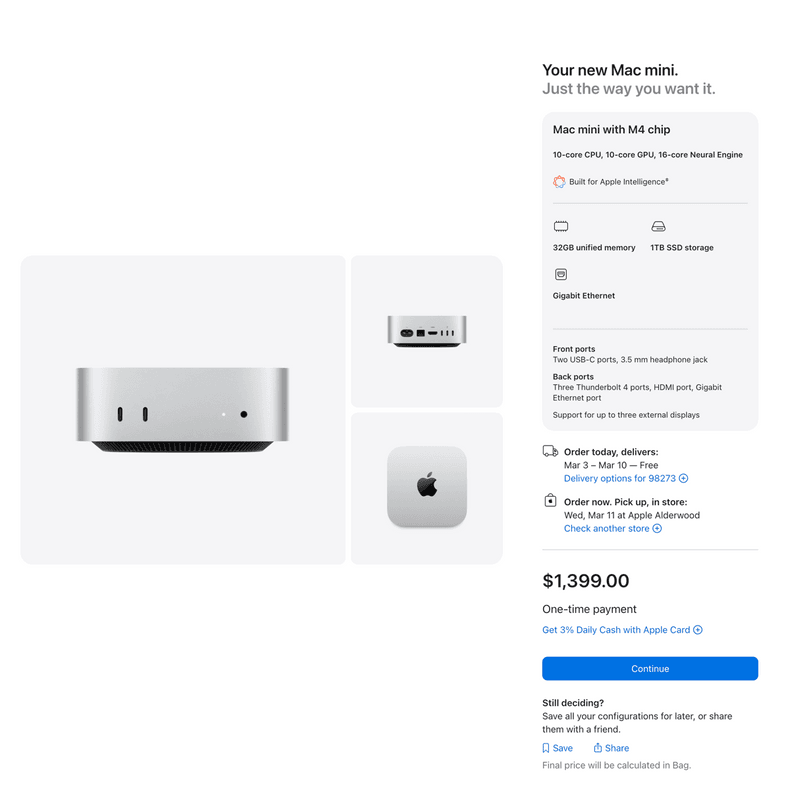Click the delivery truck icon
The height and width of the screenshot is (801, 800).
[x=550, y=451]
